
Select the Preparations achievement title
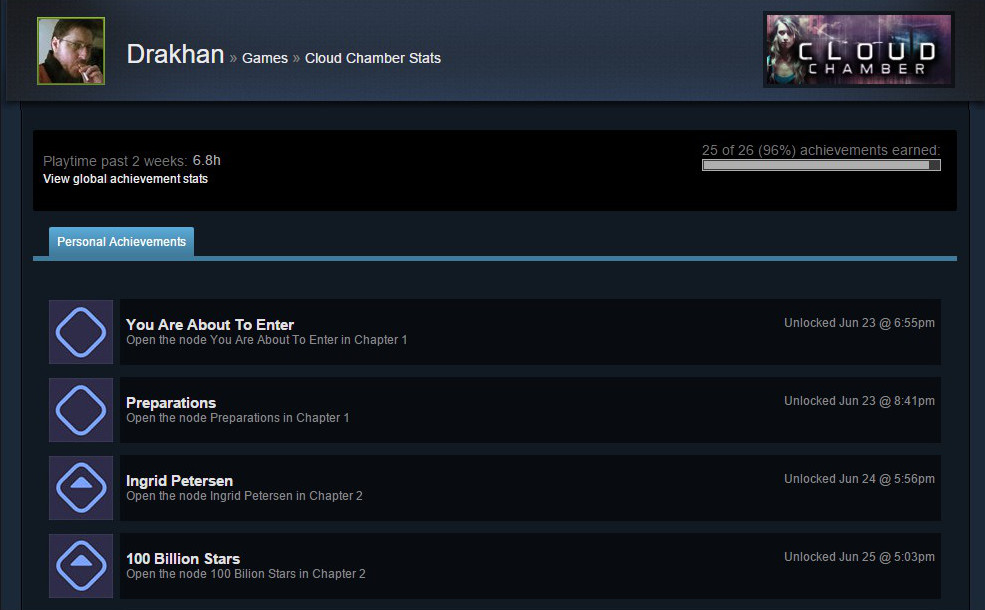point(171,403)
